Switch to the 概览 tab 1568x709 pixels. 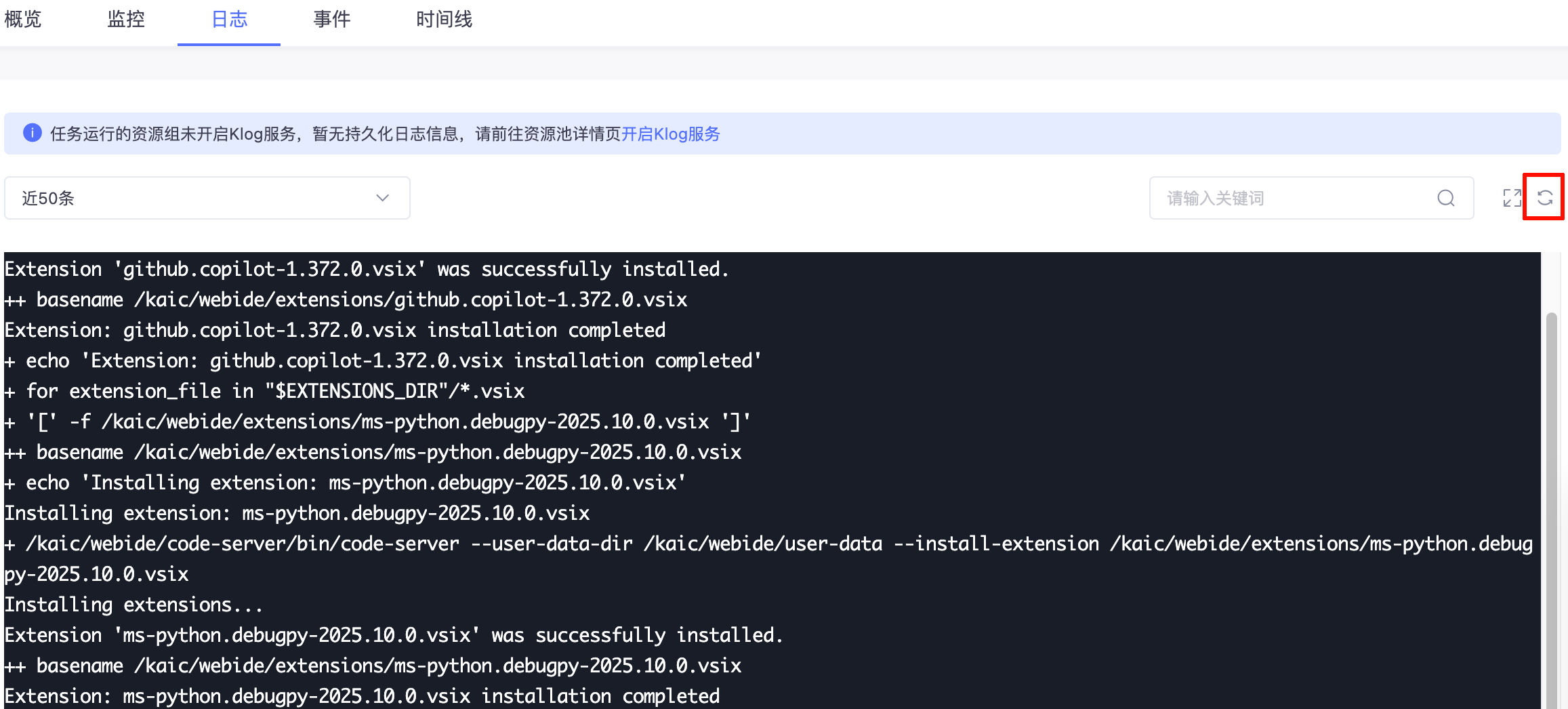click(23, 19)
